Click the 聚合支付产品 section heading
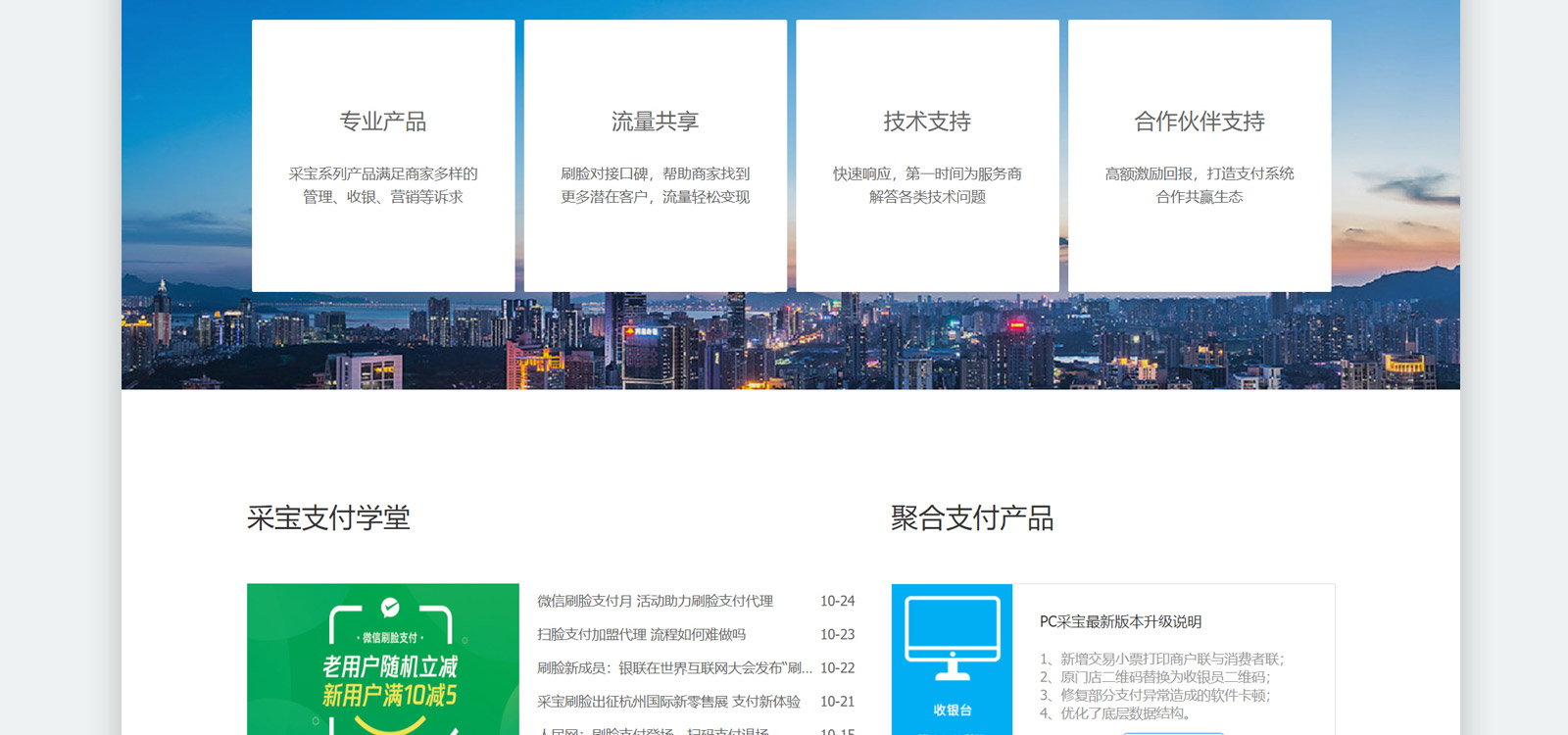This screenshot has width=1568, height=735. click(972, 517)
